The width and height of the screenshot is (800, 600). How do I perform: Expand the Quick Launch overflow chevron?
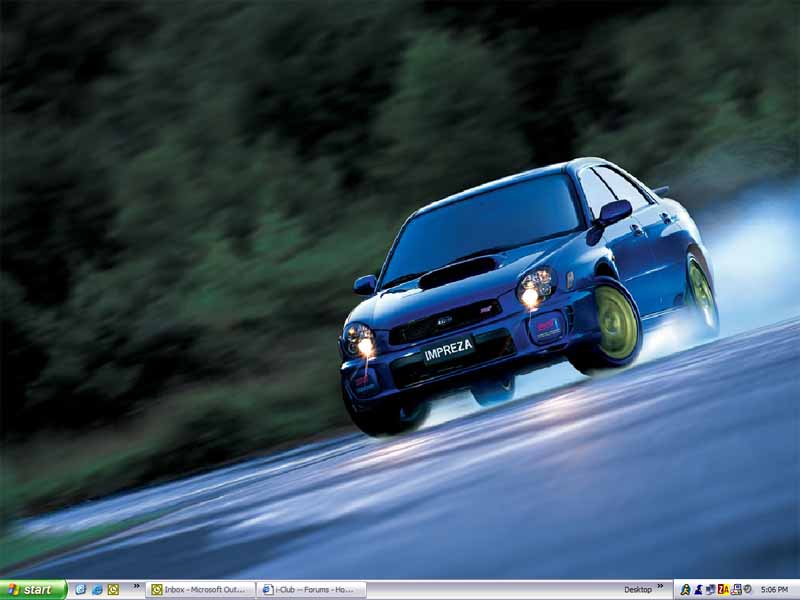135,588
